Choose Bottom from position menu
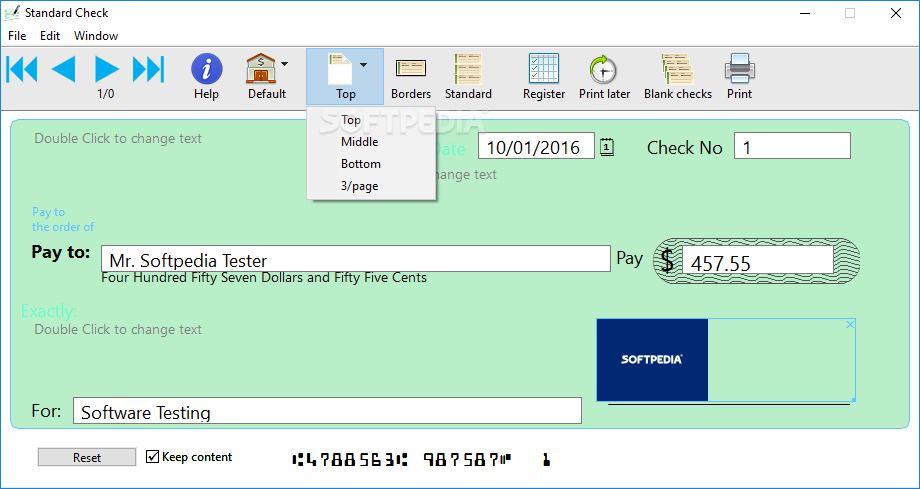The image size is (920, 489). coord(371,164)
